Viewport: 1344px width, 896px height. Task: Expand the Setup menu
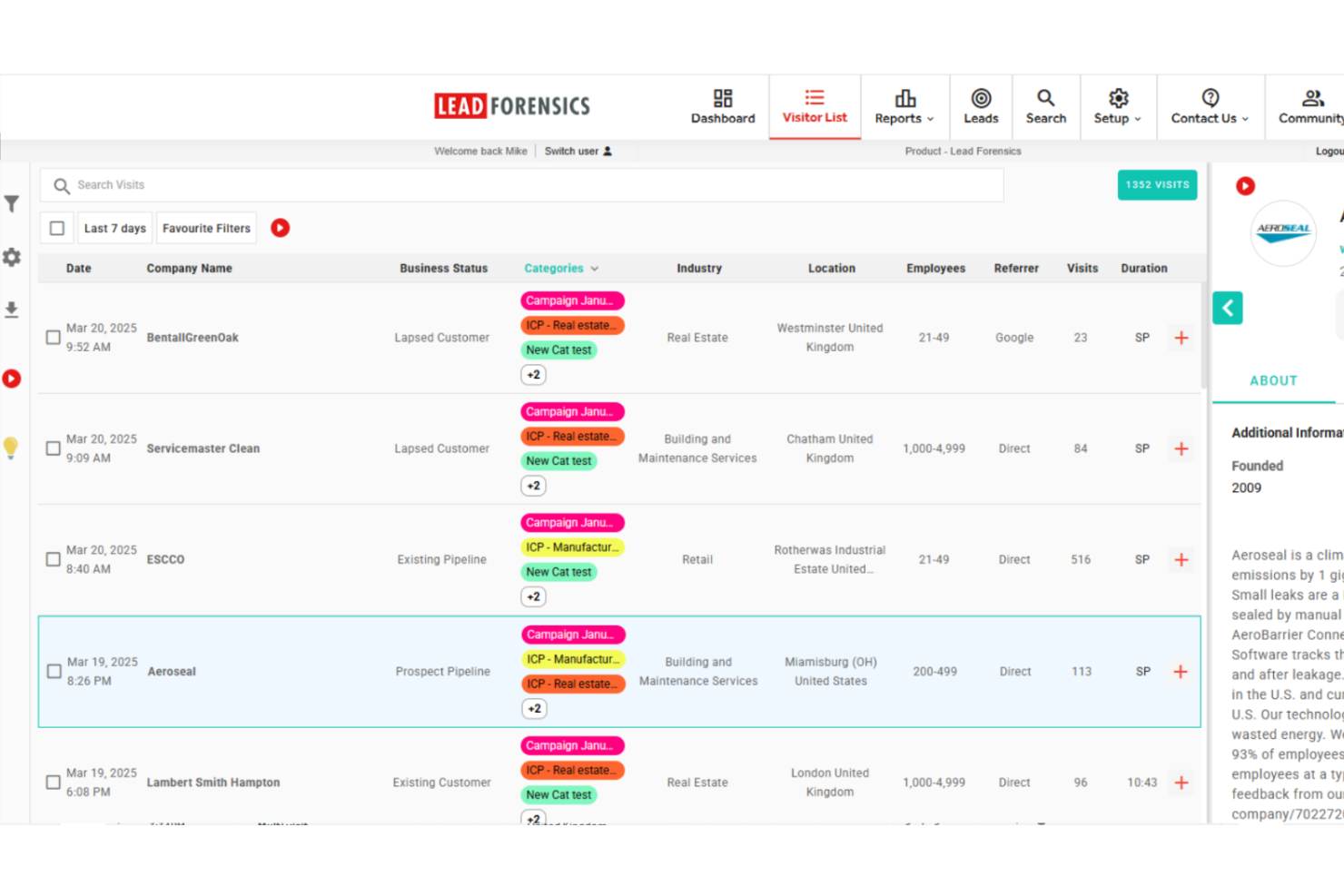click(1117, 107)
